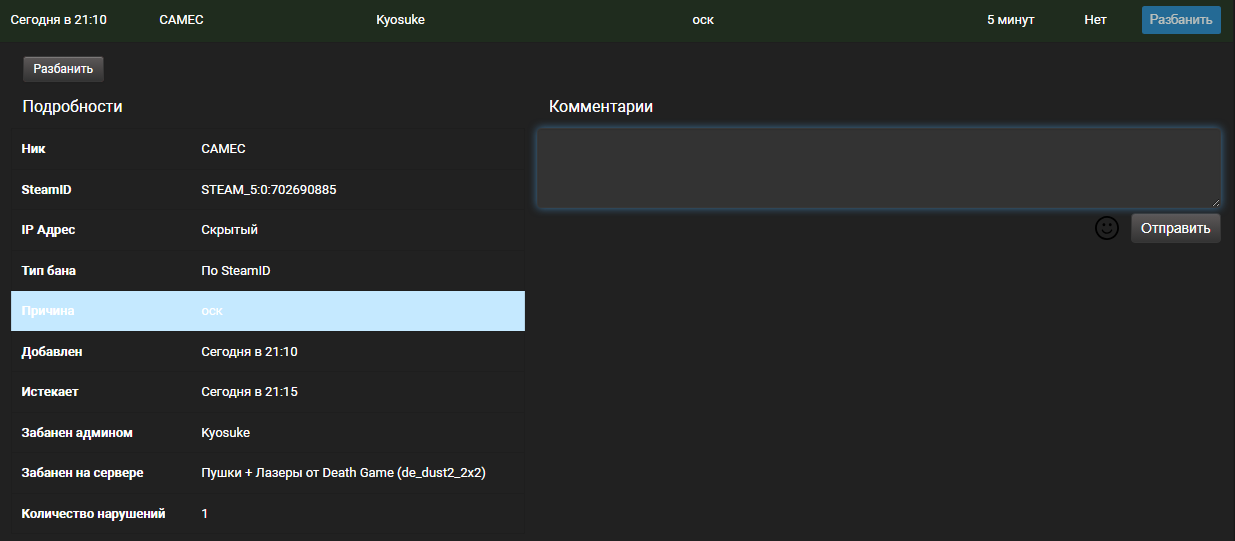Click the Количество нарушений count

[x=205, y=514]
